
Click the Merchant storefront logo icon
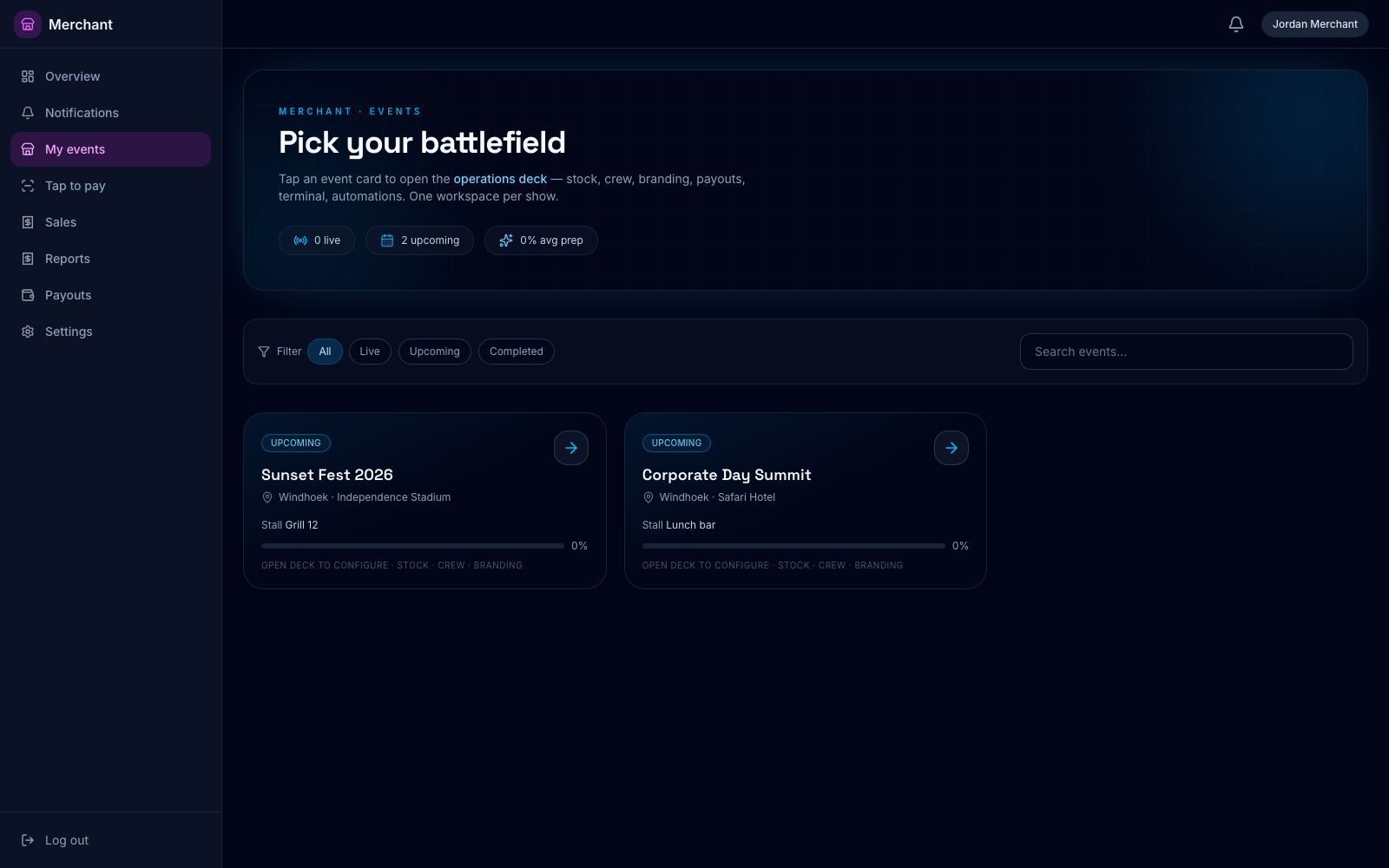point(28,24)
